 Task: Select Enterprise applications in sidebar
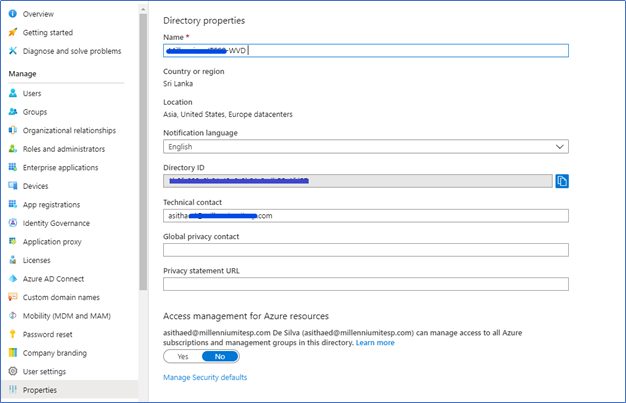click(x=60, y=168)
